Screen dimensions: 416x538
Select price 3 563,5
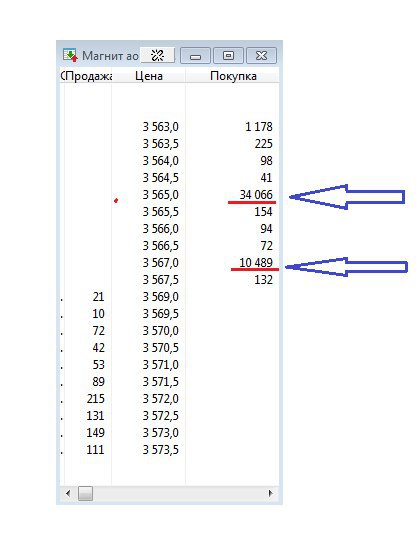coord(161,144)
